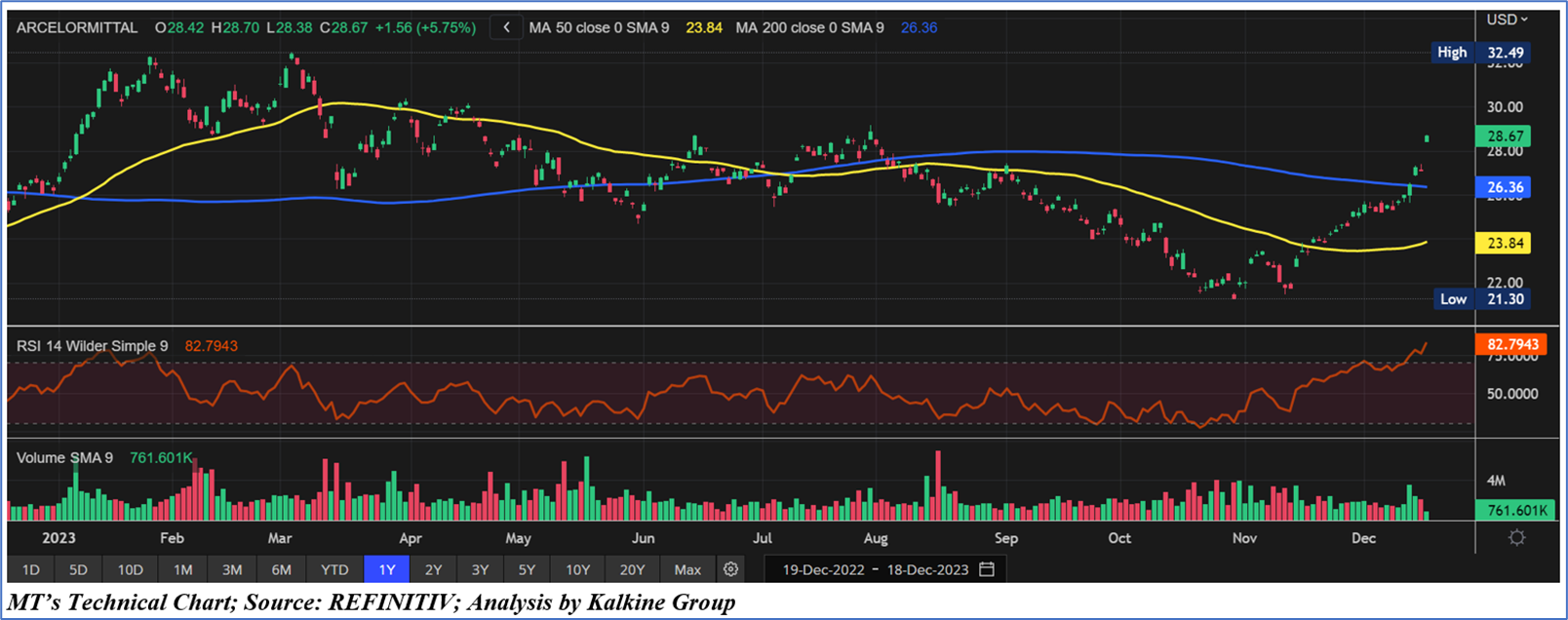Click the green 28.67 current price tag
The image size is (1568, 620).
tap(1505, 136)
